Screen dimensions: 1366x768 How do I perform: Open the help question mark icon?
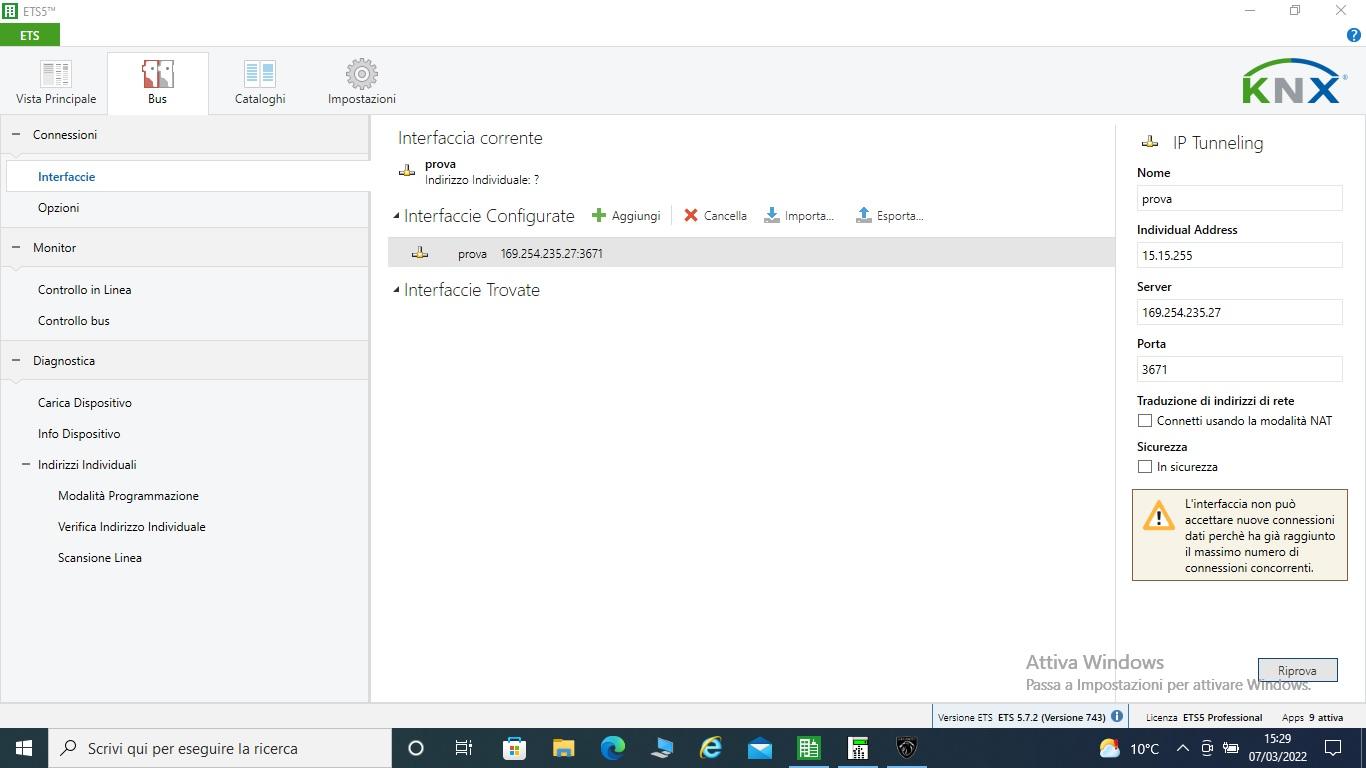pos(1355,35)
